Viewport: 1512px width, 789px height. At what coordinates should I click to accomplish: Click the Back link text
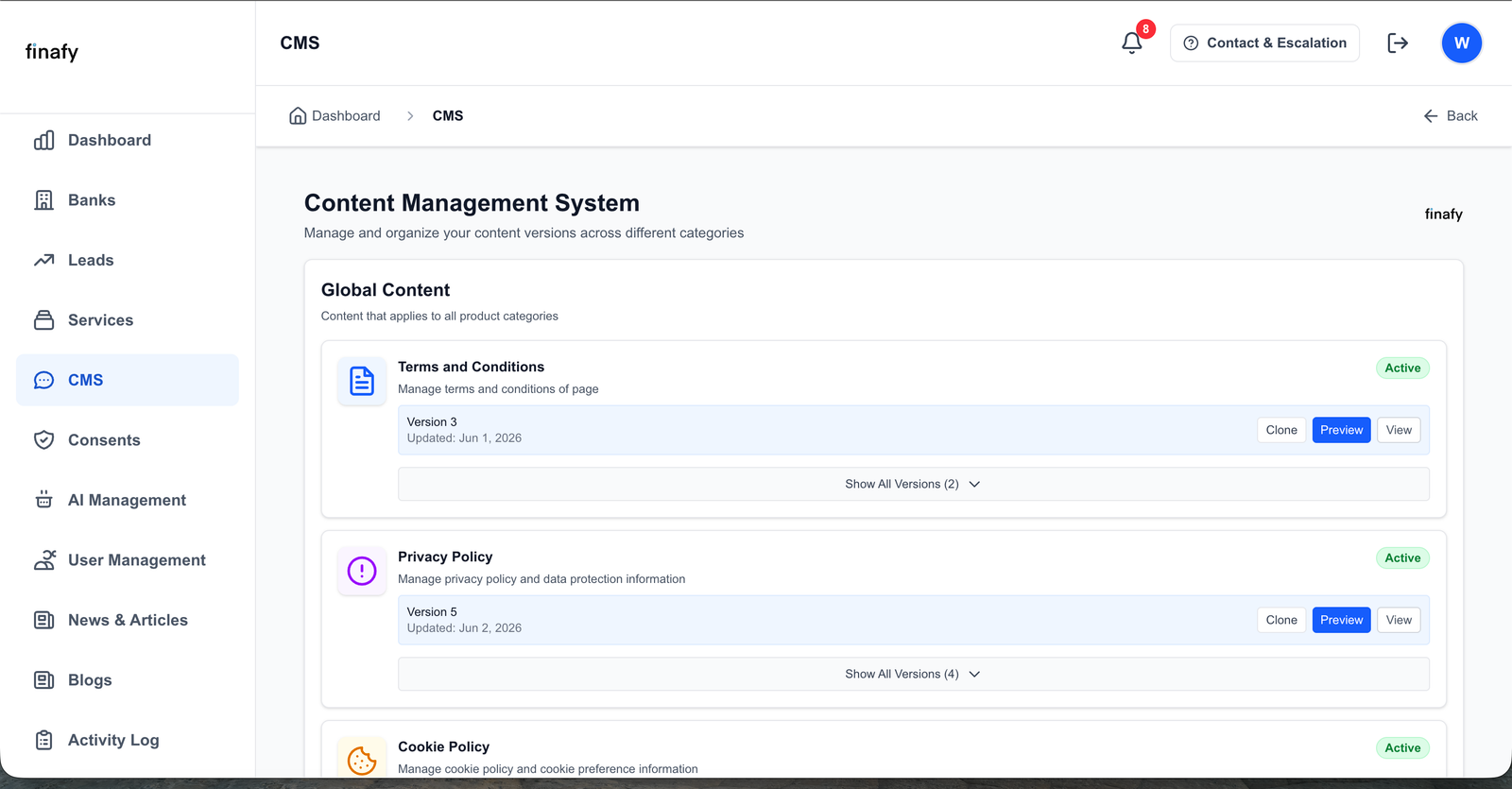(x=1462, y=116)
